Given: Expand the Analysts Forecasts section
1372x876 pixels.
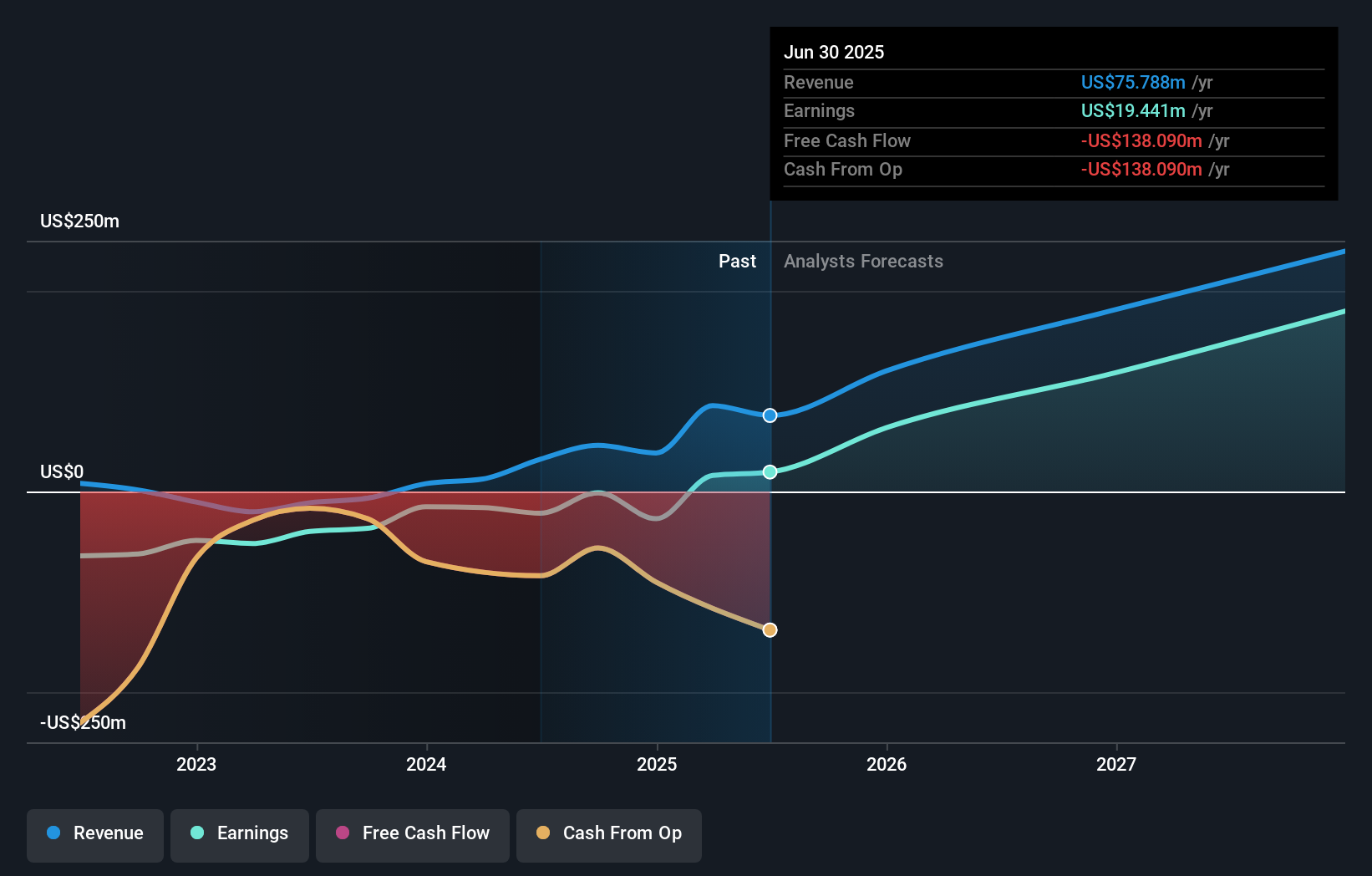Looking at the screenshot, I should [863, 262].
